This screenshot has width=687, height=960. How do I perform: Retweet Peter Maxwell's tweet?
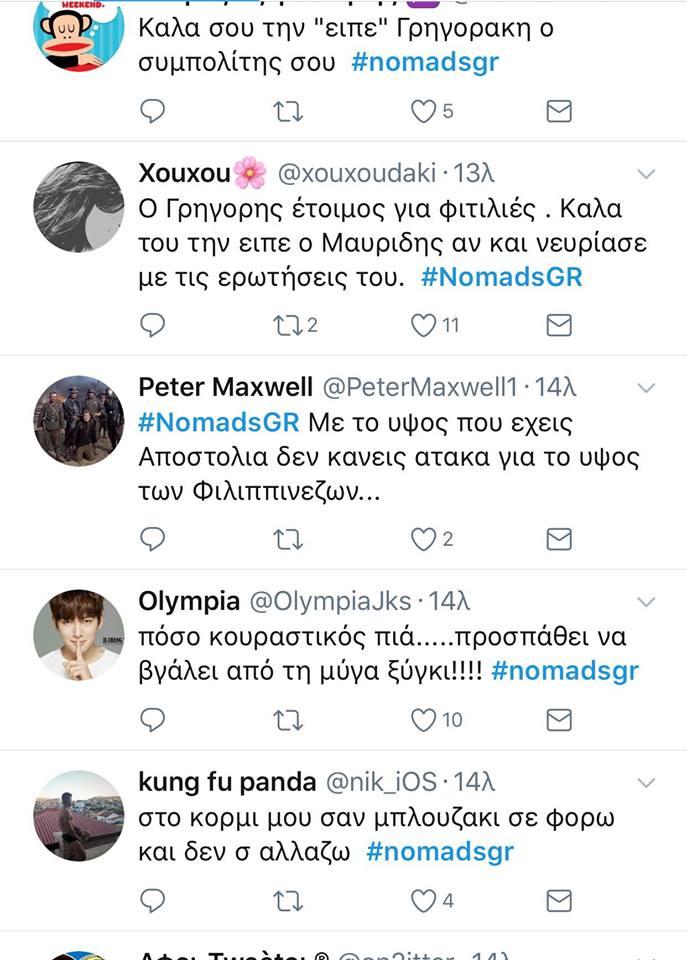click(288, 540)
